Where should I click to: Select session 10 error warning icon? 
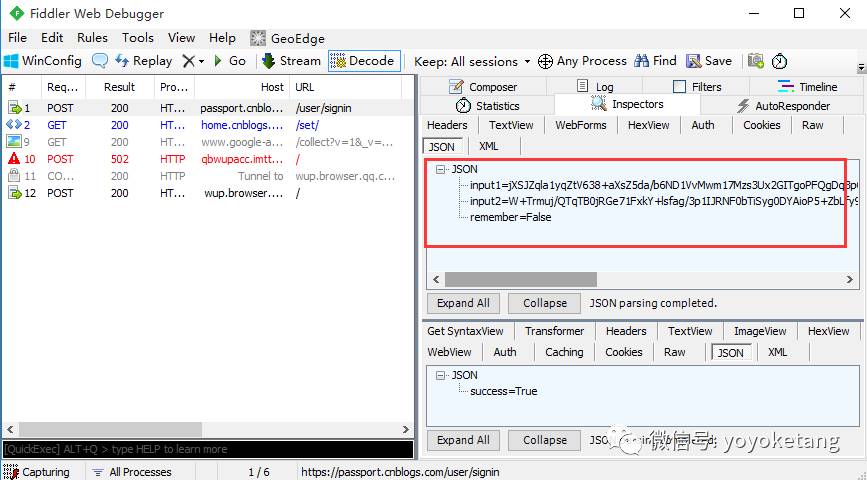pos(14,159)
